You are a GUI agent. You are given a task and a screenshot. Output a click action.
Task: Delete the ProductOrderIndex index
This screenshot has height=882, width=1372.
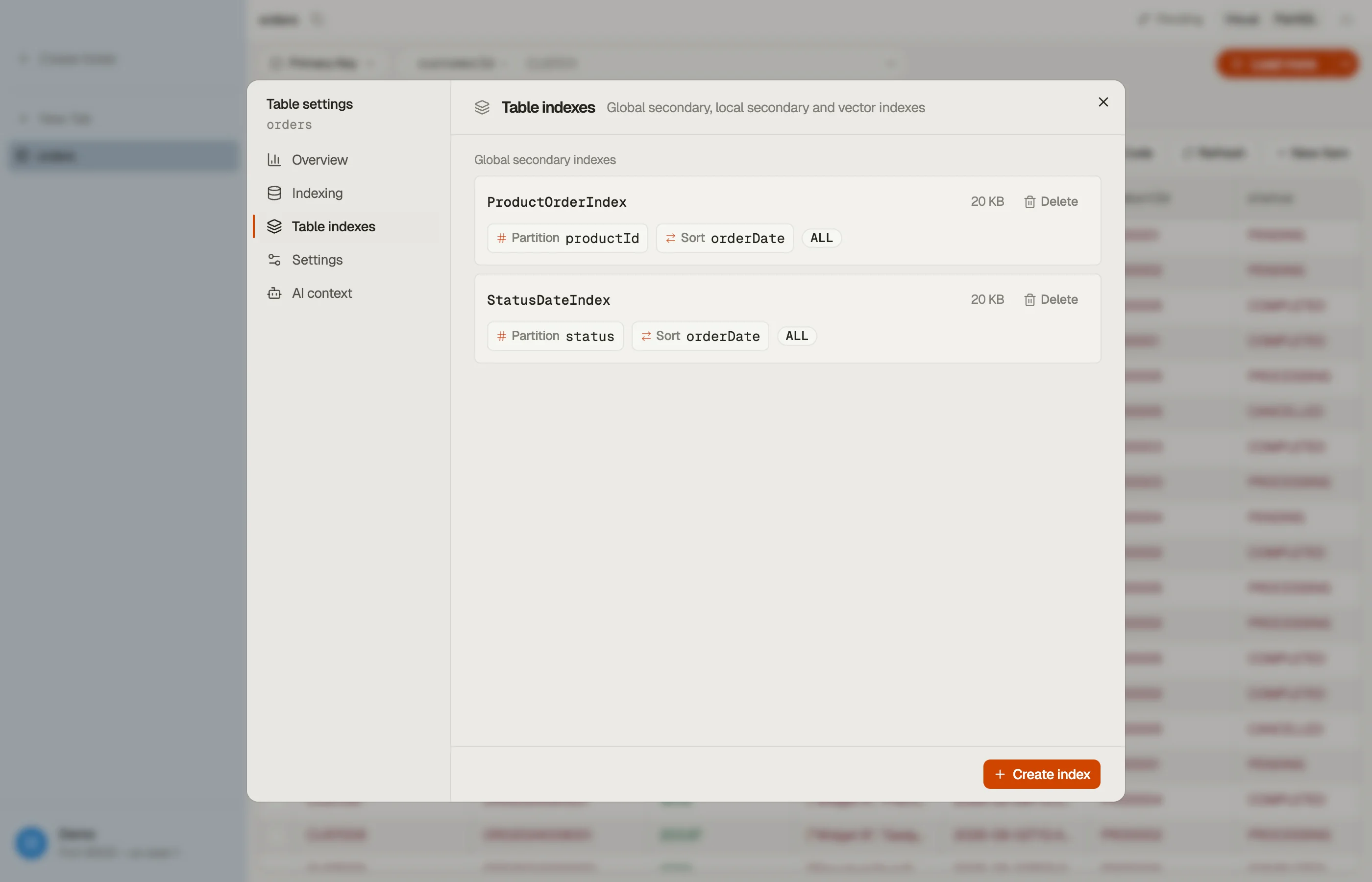[1051, 201]
